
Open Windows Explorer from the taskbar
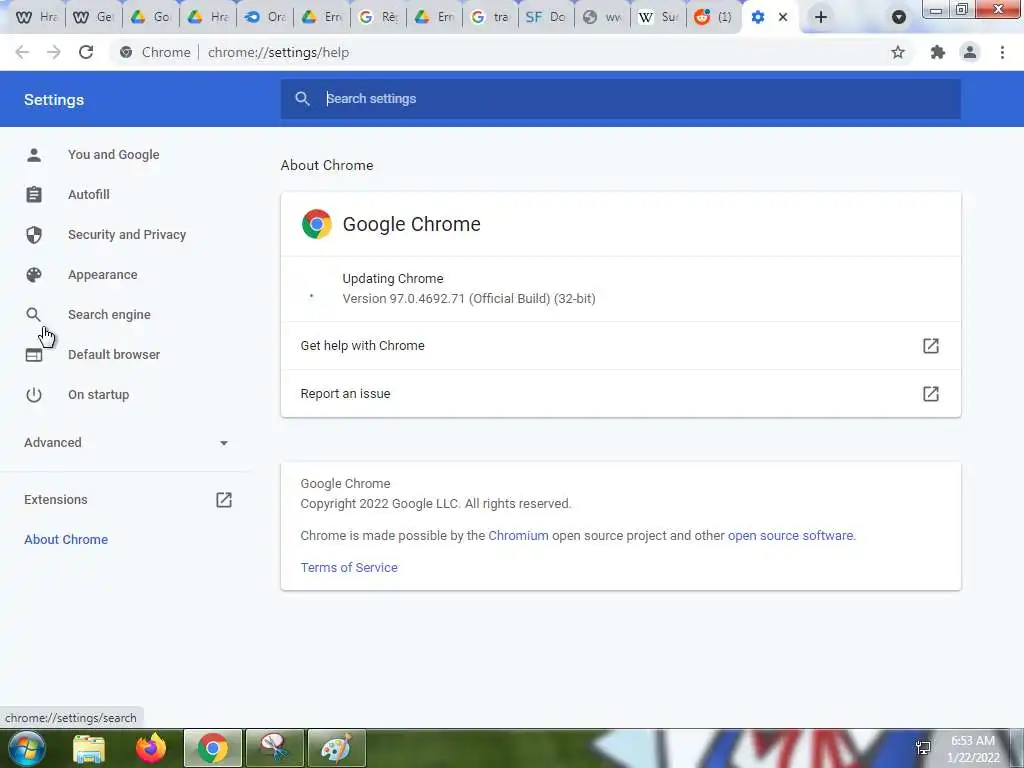click(89, 748)
